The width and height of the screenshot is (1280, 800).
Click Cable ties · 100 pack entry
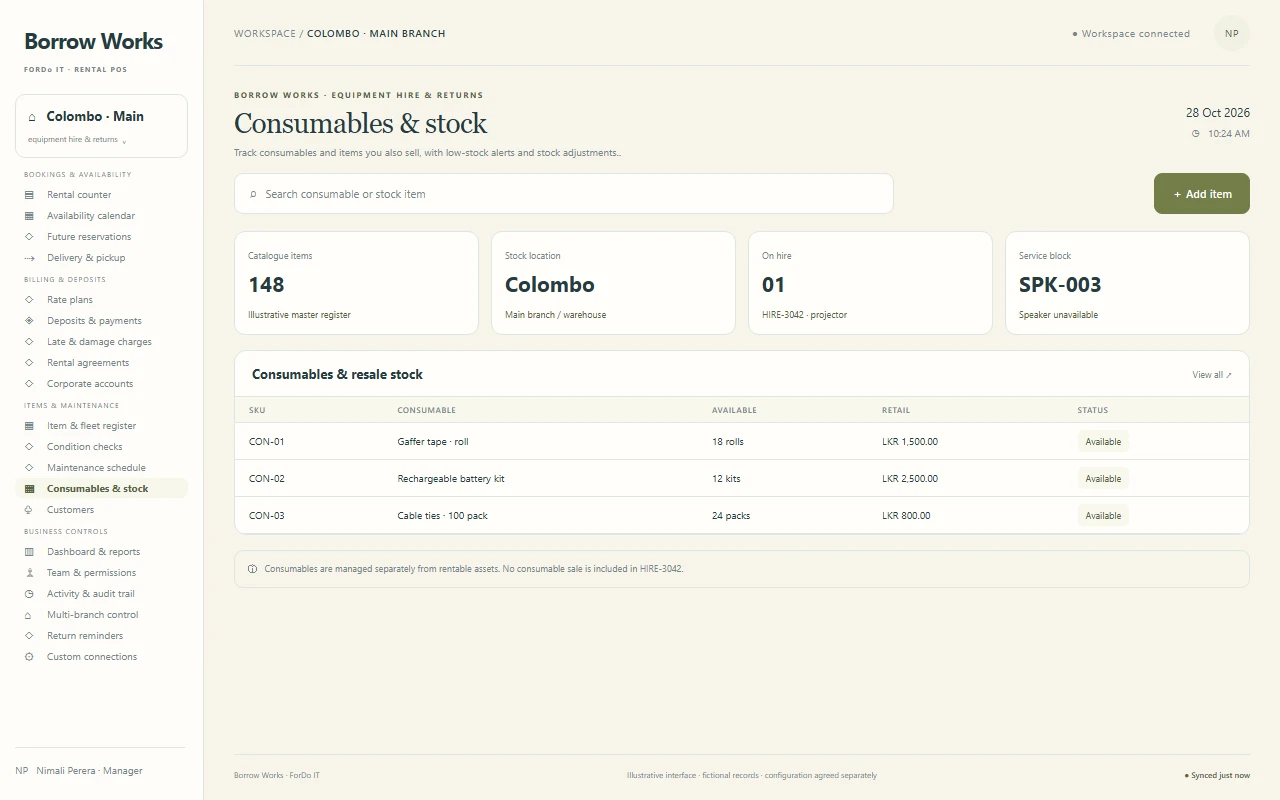pyautogui.click(x=443, y=516)
